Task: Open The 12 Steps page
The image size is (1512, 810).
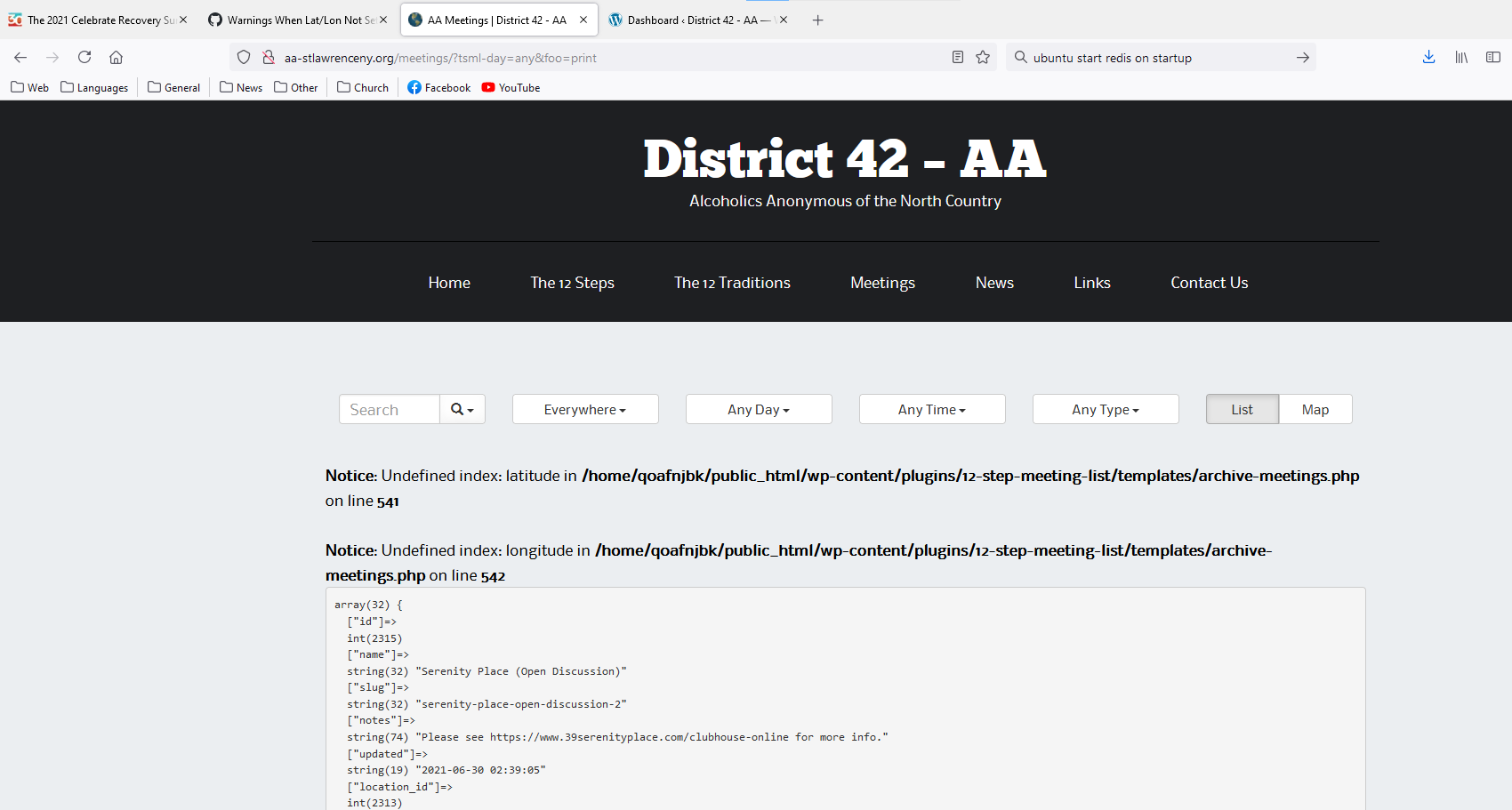Action: (572, 283)
